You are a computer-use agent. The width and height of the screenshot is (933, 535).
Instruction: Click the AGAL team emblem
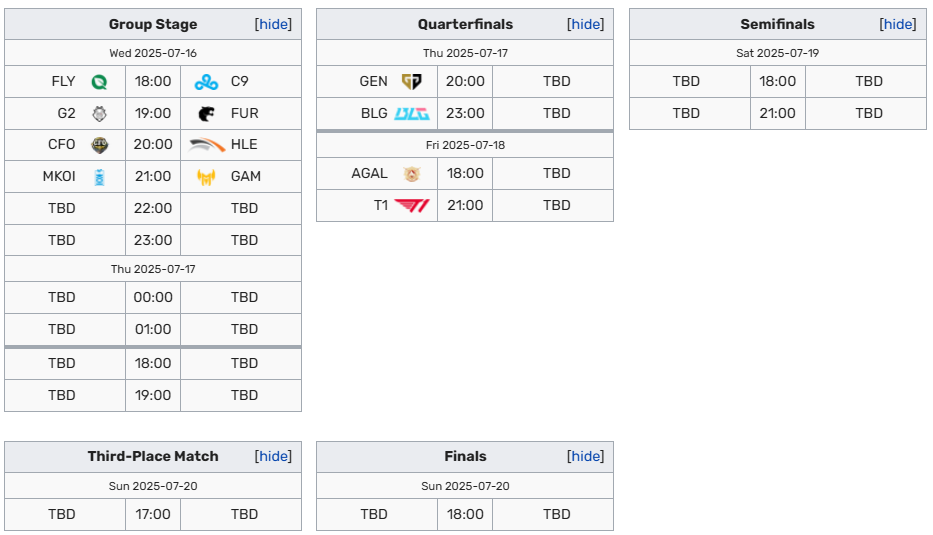tap(411, 173)
